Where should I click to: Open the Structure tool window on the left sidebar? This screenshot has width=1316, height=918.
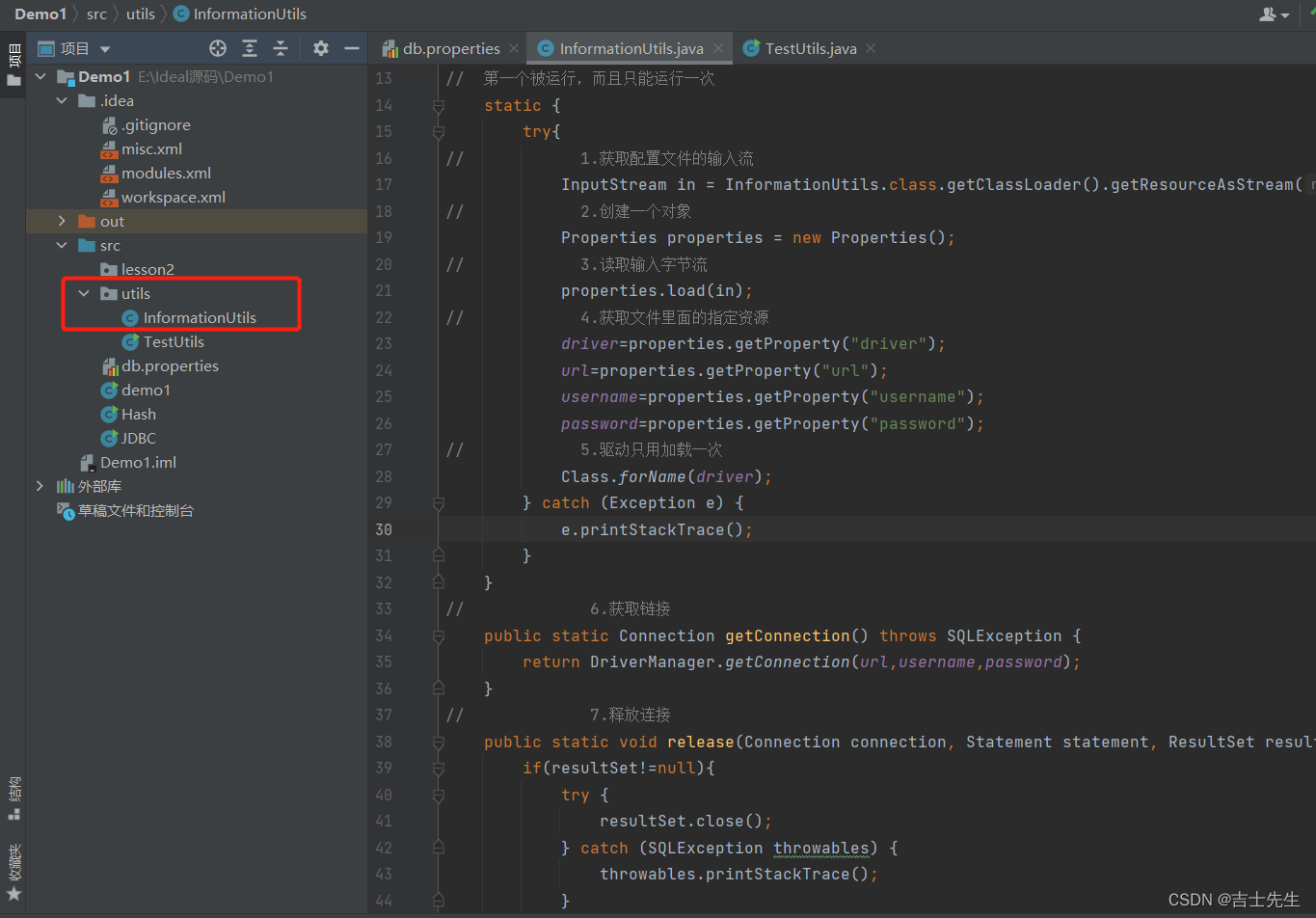pyautogui.click(x=13, y=798)
